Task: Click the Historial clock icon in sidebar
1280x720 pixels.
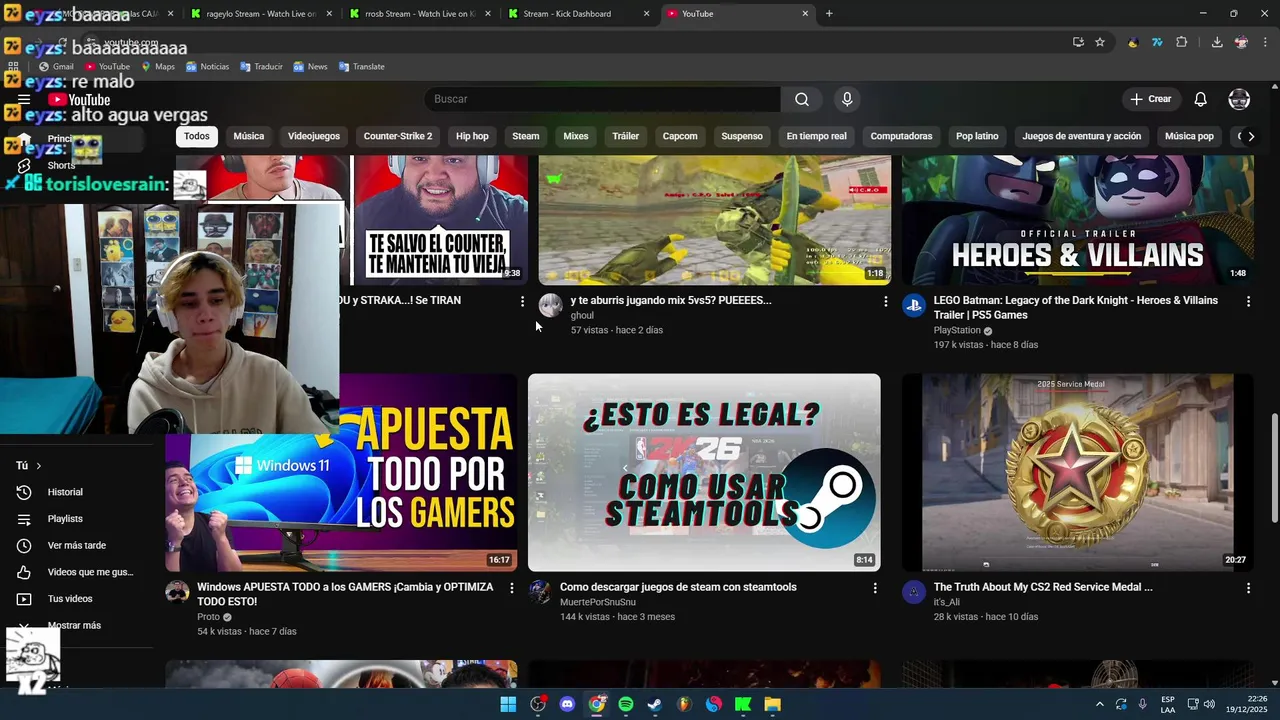Action: point(24,492)
